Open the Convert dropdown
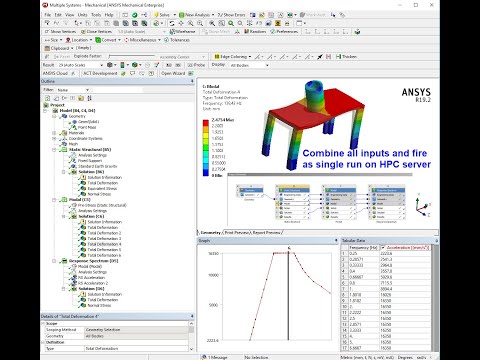The height and width of the screenshot is (360, 480). click(x=119, y=40)
